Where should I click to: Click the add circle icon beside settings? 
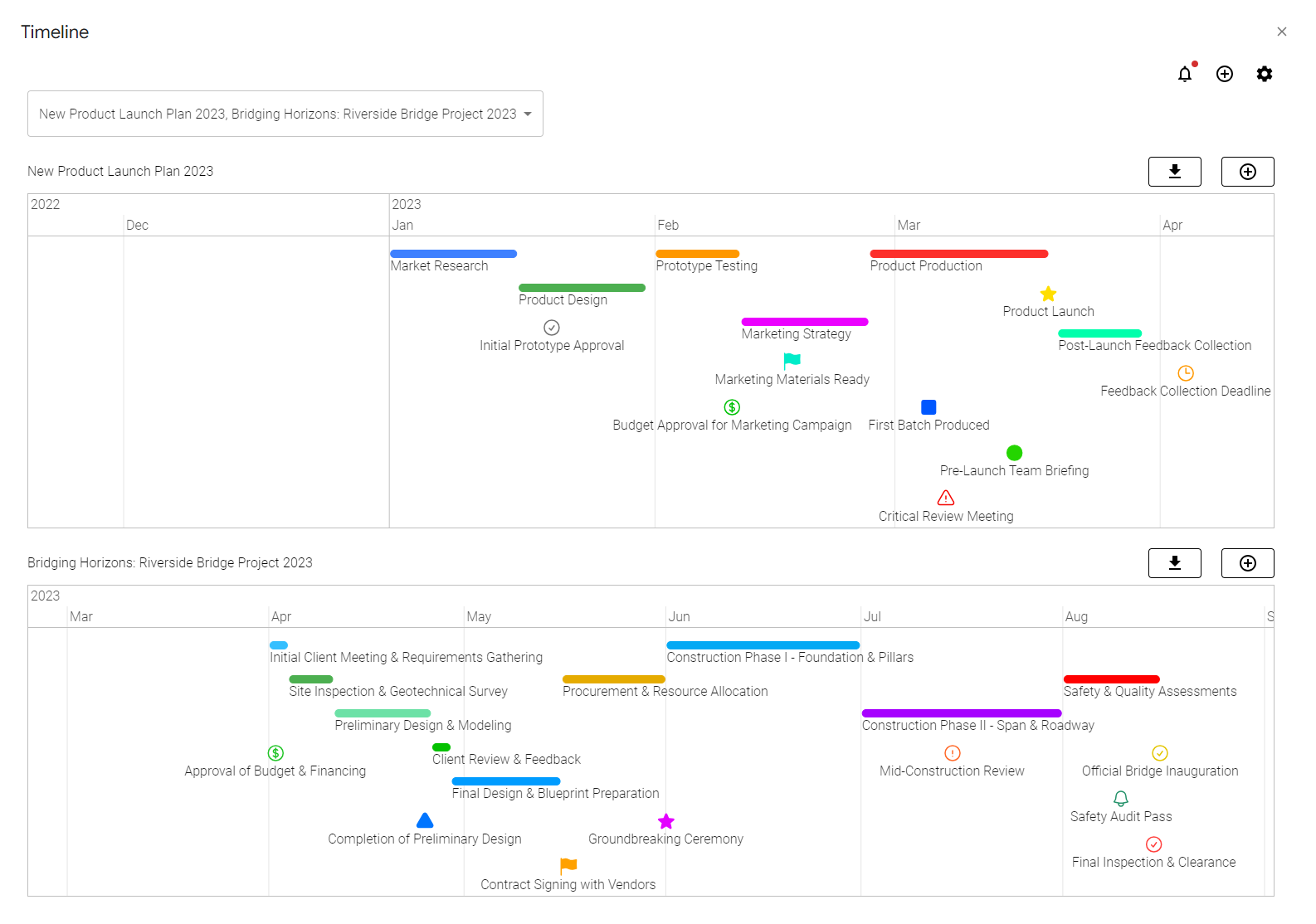click(1224, 75)
